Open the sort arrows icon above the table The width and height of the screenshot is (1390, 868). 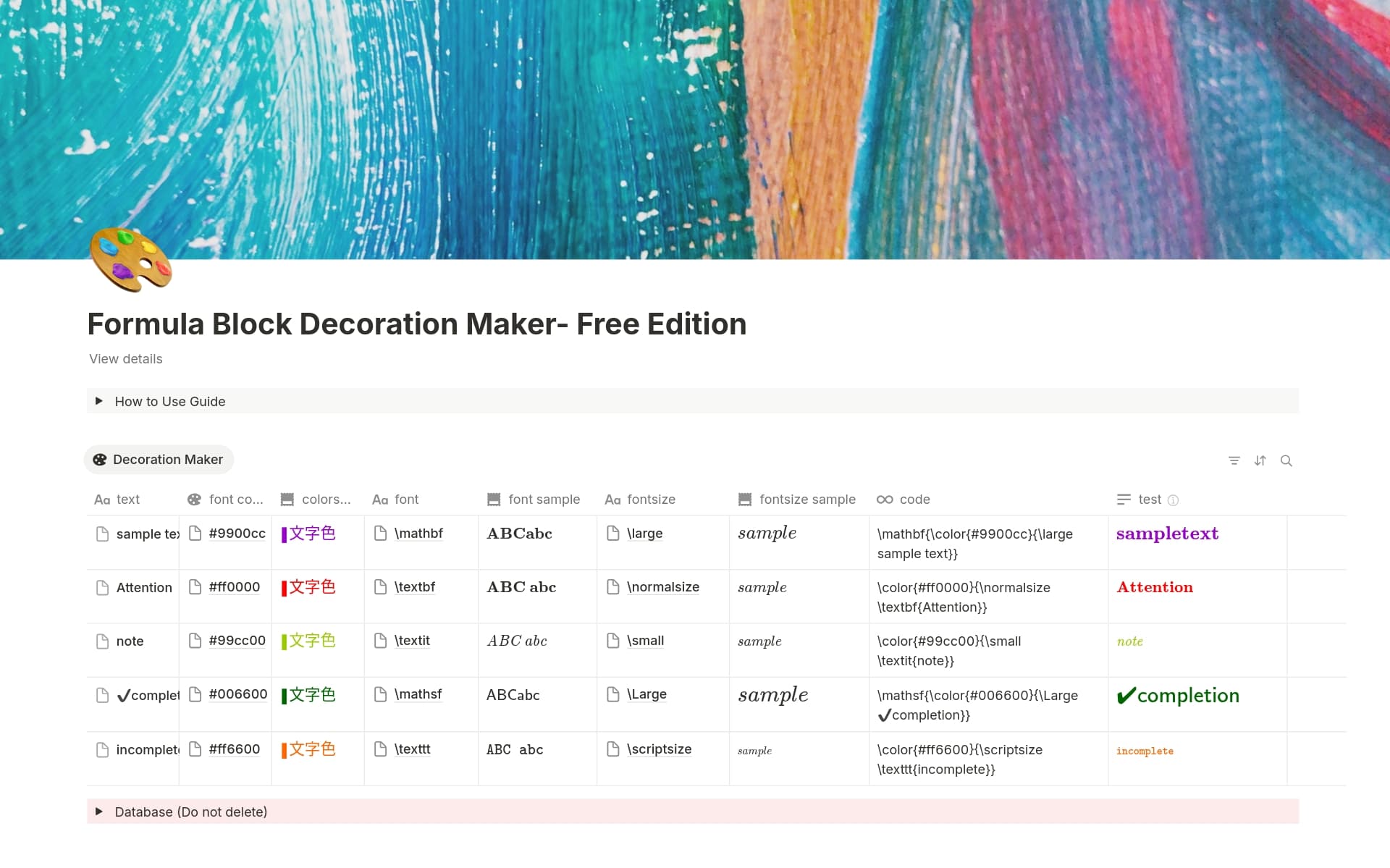click(x=1260, y=460)
